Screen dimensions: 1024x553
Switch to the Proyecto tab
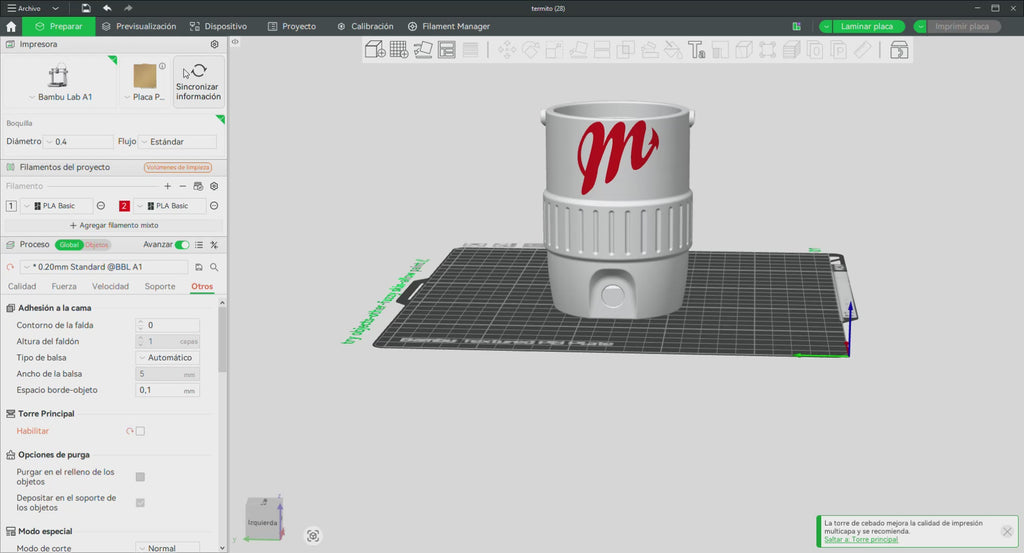click(x=292, y=26)
